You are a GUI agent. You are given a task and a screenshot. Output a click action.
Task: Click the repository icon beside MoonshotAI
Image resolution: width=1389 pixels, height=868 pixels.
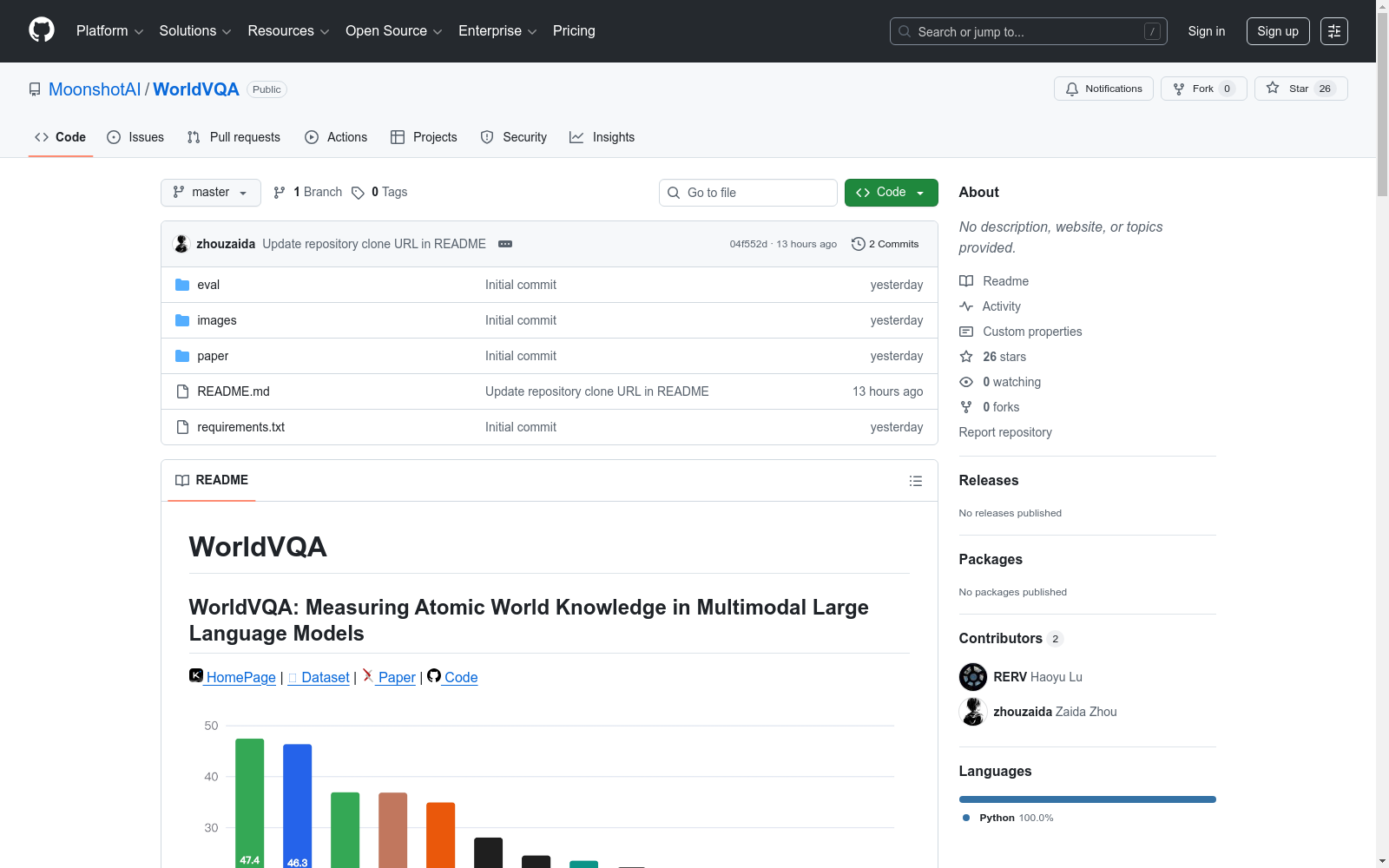35,89
